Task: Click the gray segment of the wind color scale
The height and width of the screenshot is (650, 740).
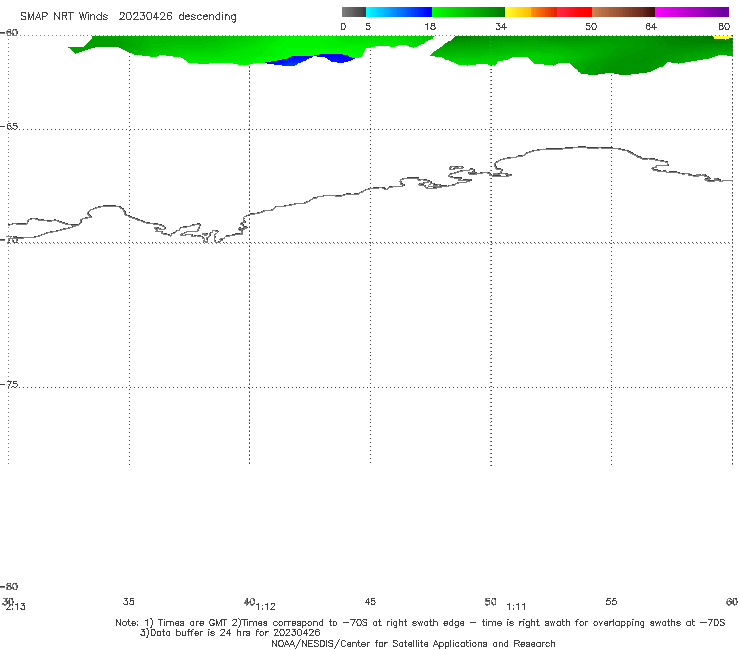Action: [353, 12]
